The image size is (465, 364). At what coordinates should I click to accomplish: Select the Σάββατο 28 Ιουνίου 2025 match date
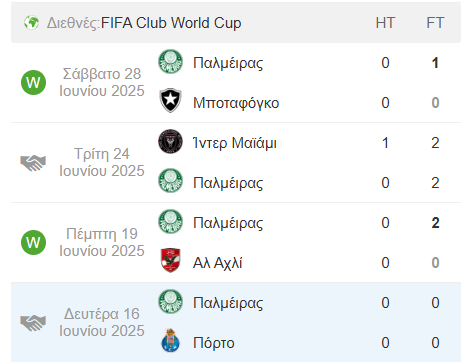tap(102, 82)
